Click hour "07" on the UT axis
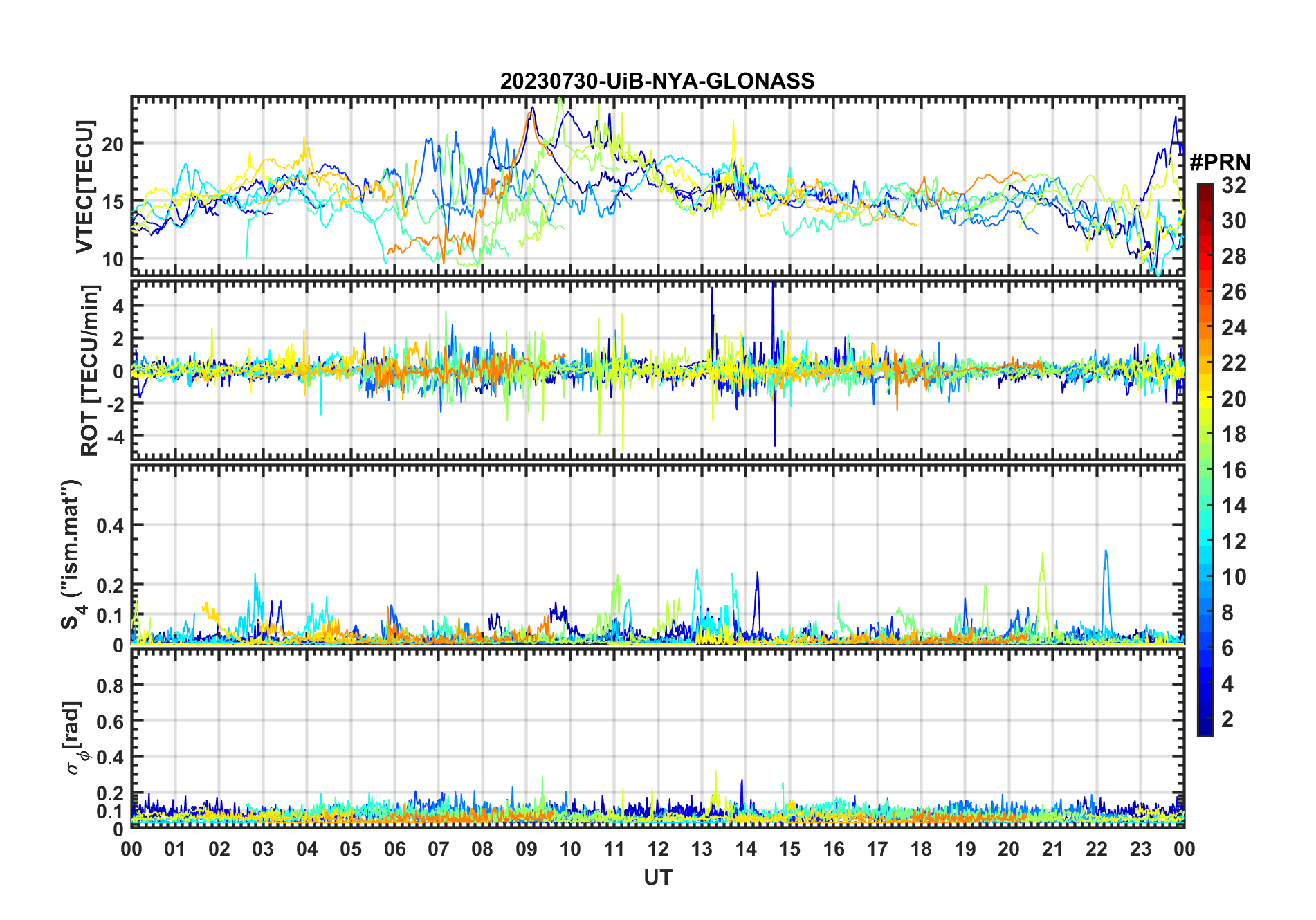Viewport: 1316px width, 920px height. tap(439, 849)
